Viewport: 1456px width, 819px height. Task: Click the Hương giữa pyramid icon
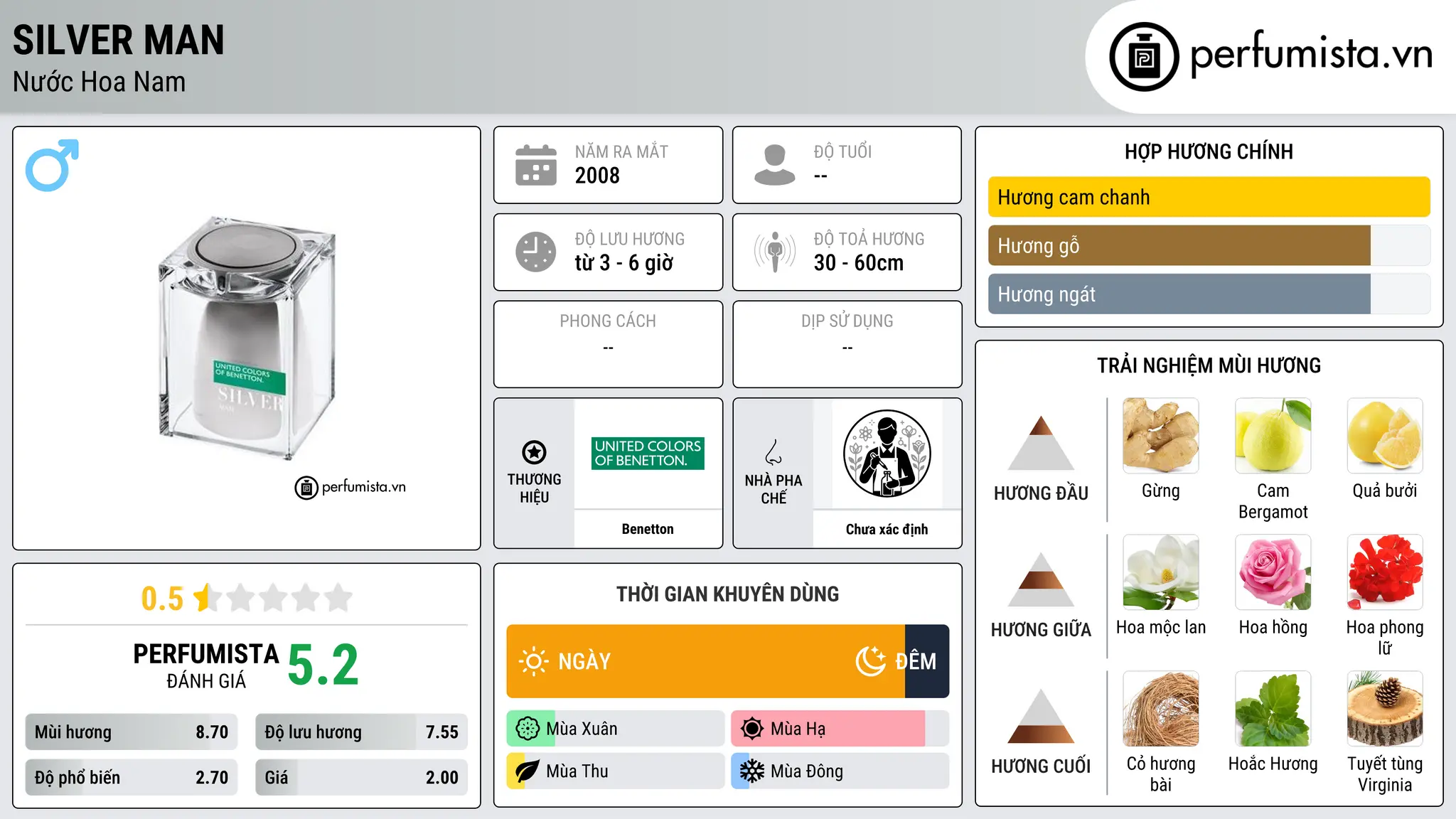(1041, 579)
